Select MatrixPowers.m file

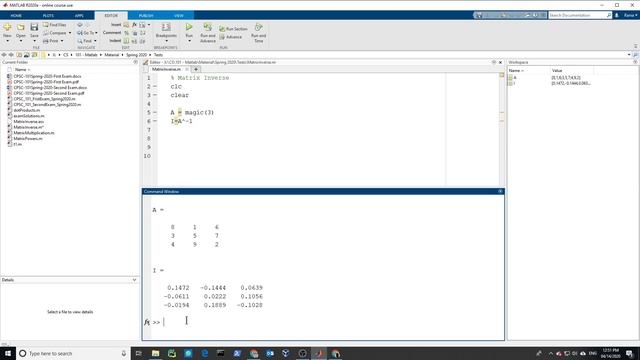[28, 138]
